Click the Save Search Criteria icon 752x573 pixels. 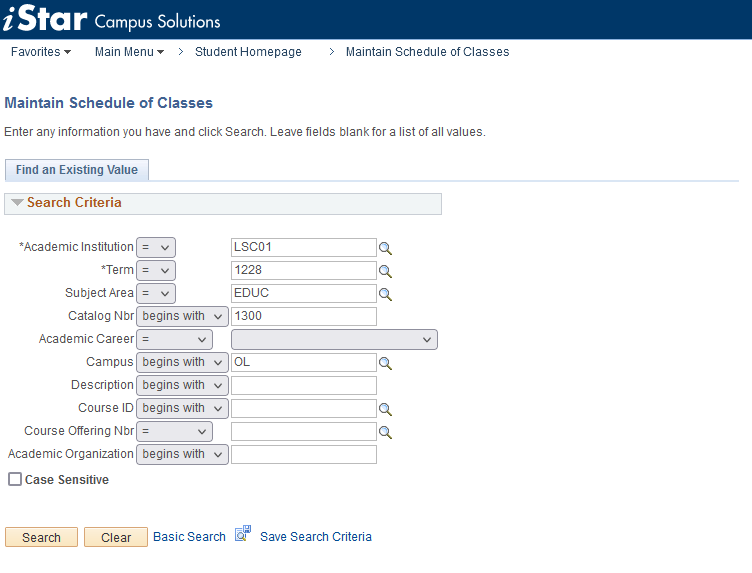(243, 535)
